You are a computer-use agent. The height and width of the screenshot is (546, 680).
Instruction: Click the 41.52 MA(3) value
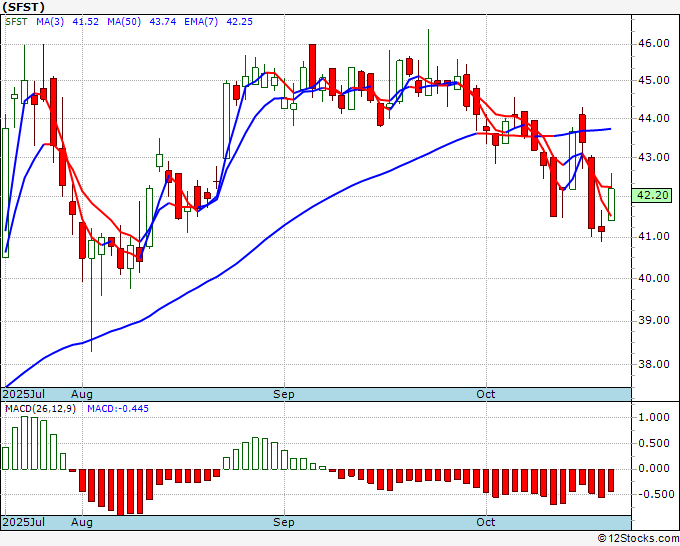click(85, 22)
